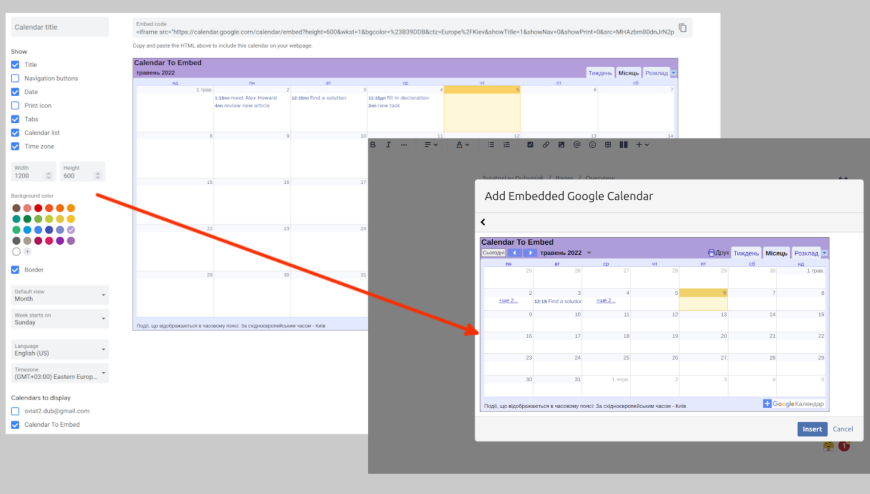Viewport: 870px width, 494px height.
Task: Insert link using chain icon
Action: coord(545,145)
